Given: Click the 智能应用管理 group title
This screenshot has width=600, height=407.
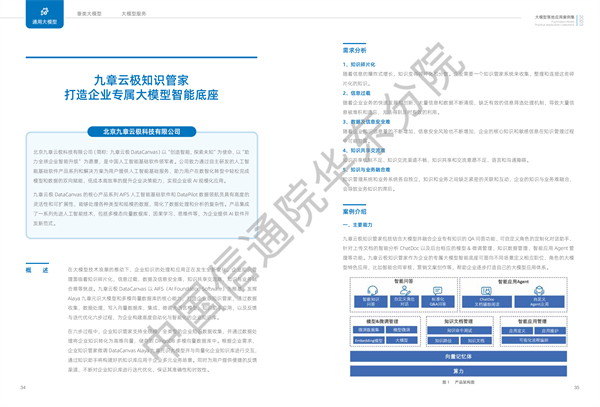Looking at the screenshot, I should tap(532, 321).
